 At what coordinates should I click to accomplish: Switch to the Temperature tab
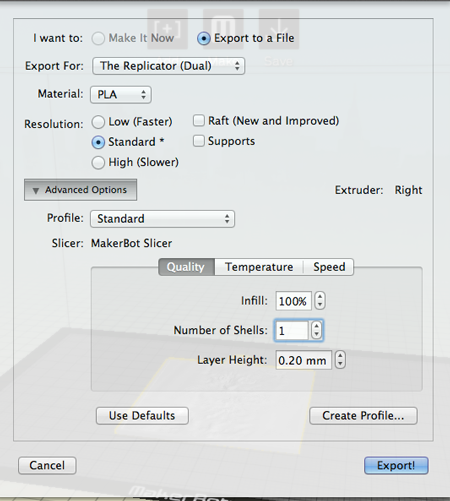pyautogui.click(x=259, y=267)
